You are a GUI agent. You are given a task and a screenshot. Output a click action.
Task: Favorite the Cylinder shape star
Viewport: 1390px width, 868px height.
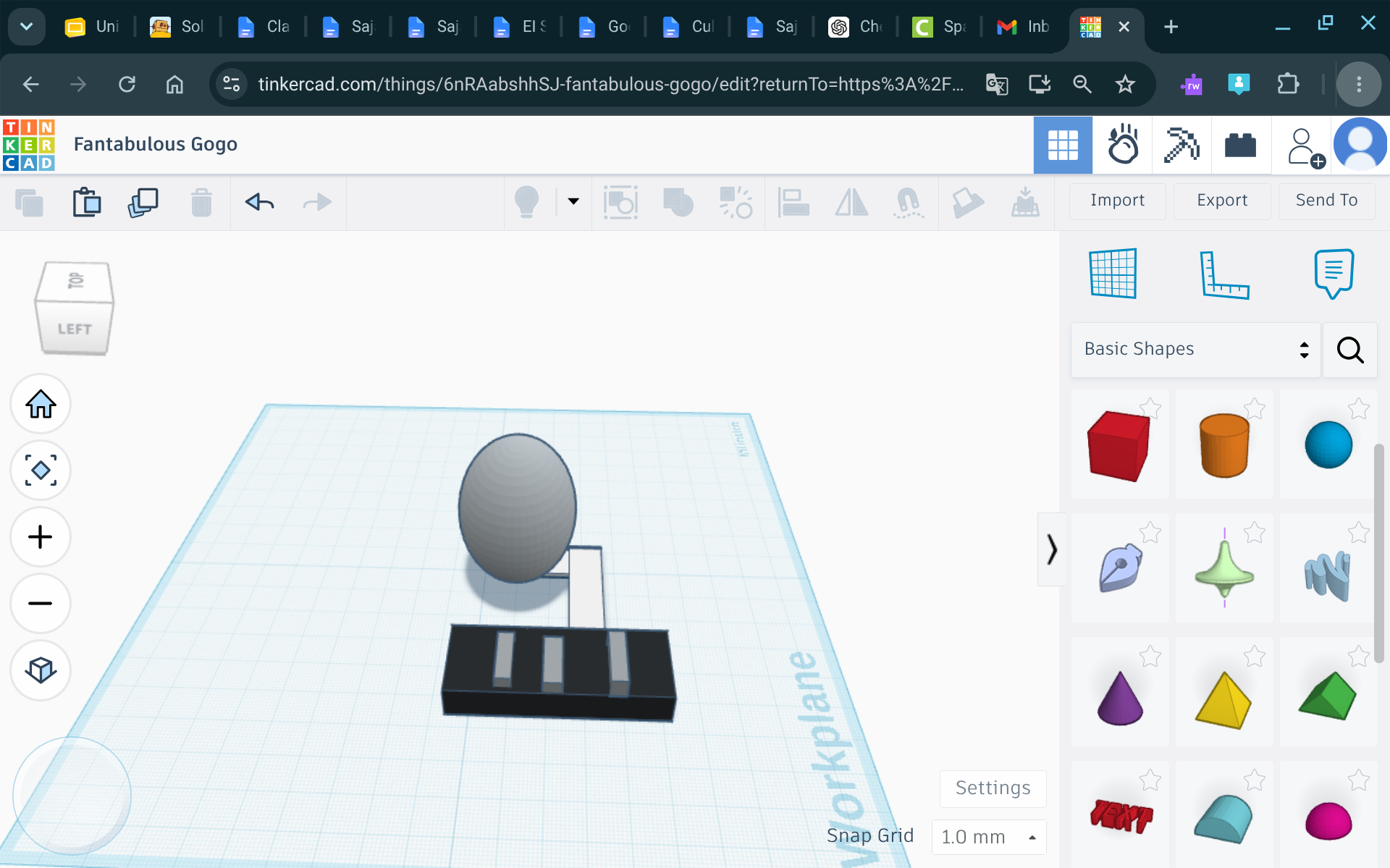click(x=1255, y=409)
